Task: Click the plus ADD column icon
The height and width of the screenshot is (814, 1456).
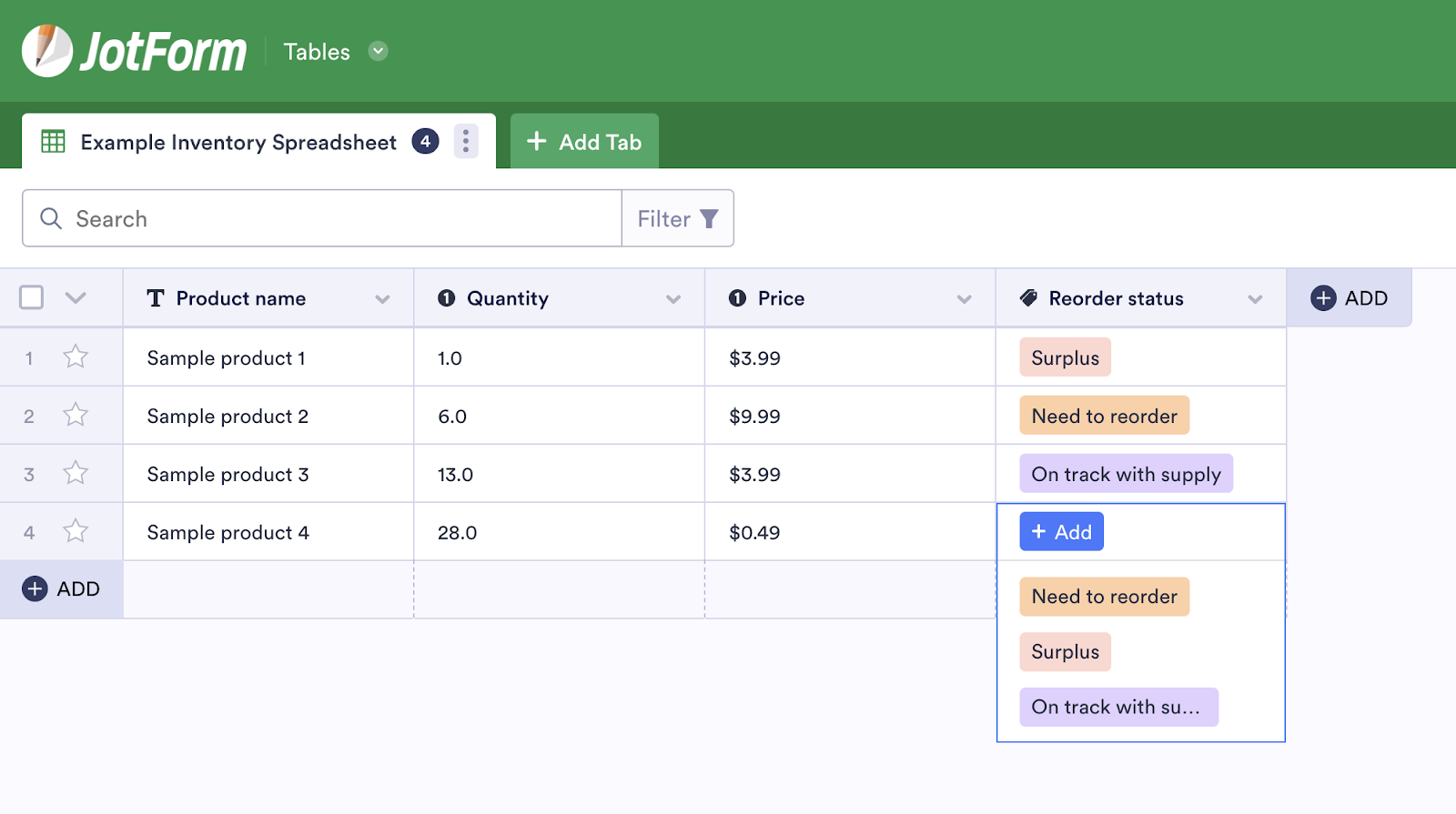Action: pos(1323,298)
